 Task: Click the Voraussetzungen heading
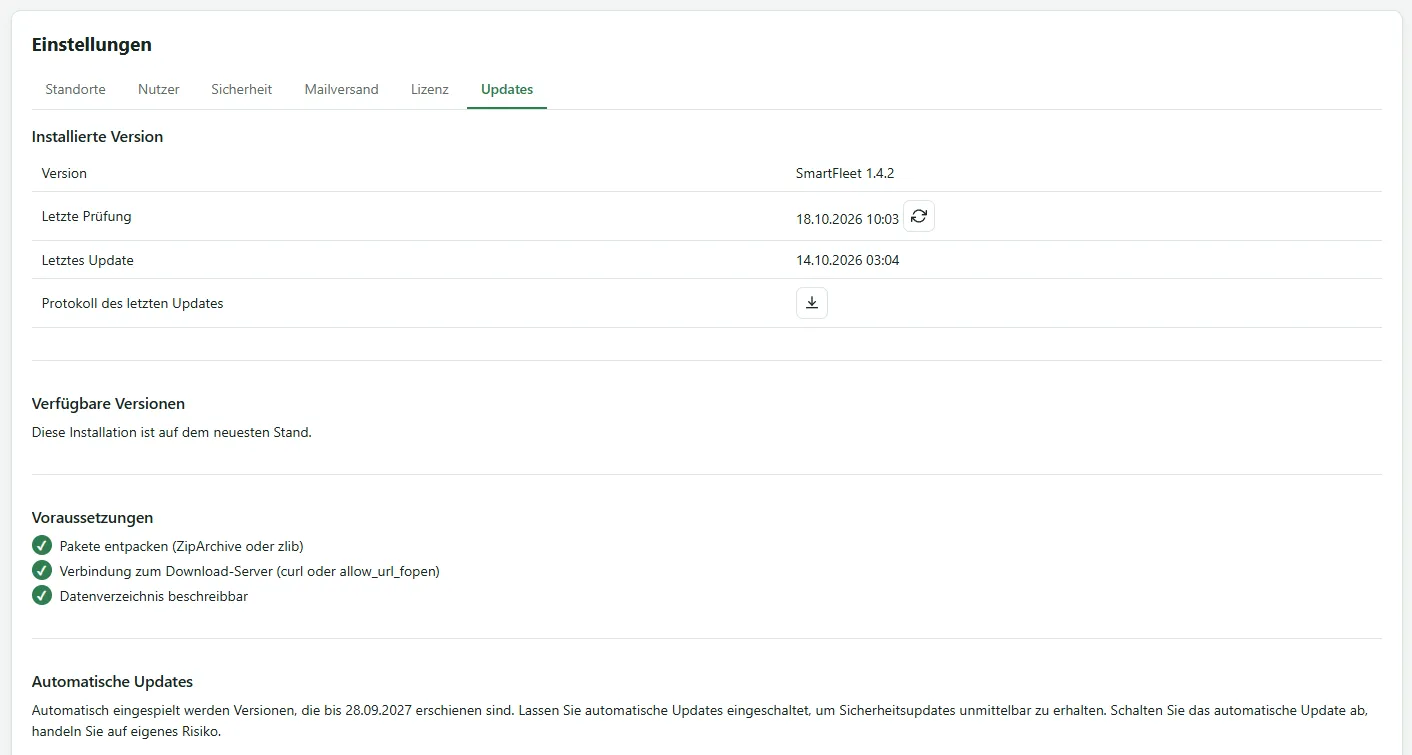pyautogui.click(x=93, y=518)
